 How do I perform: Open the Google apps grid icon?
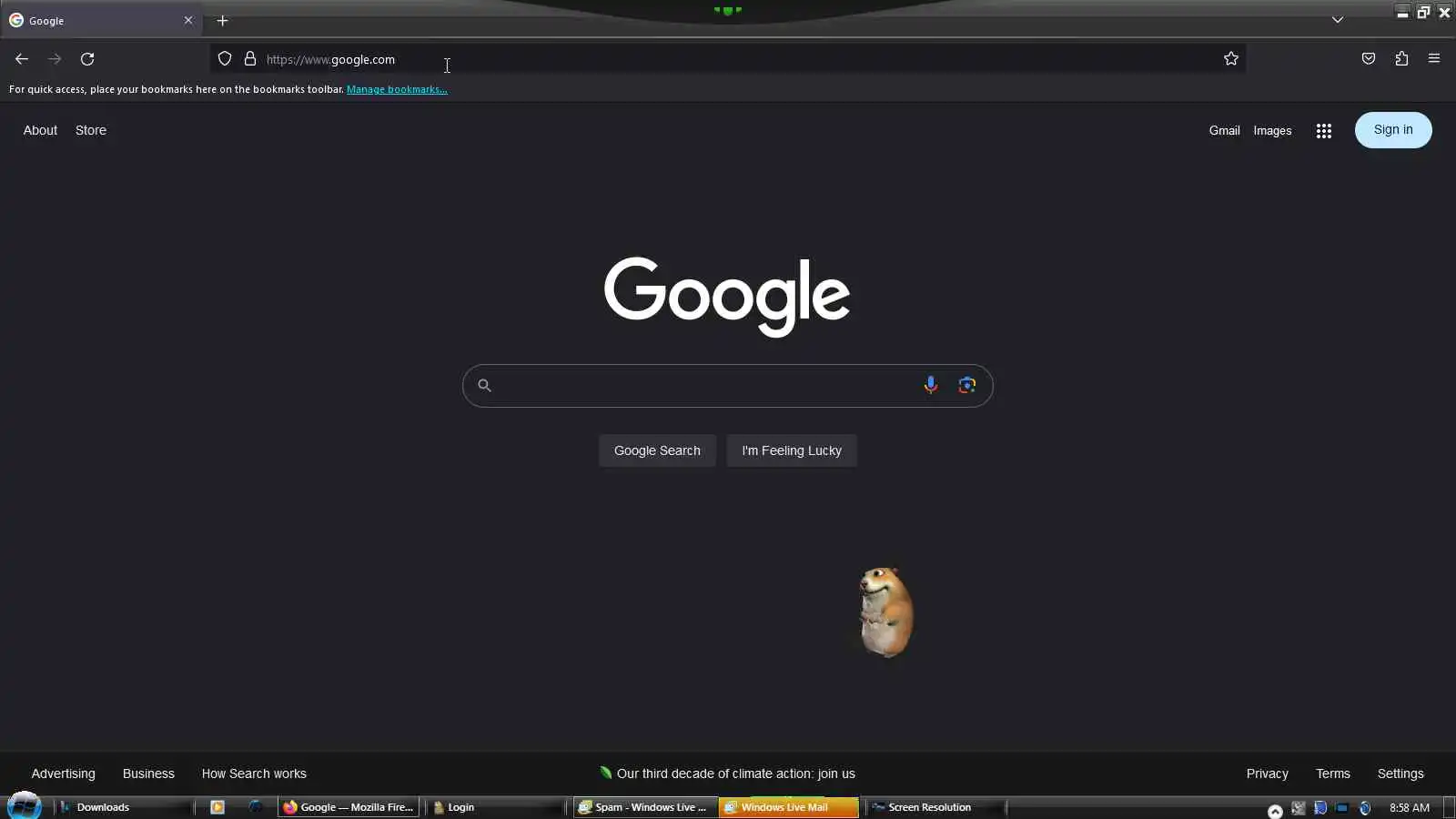tap(1324, 131)
